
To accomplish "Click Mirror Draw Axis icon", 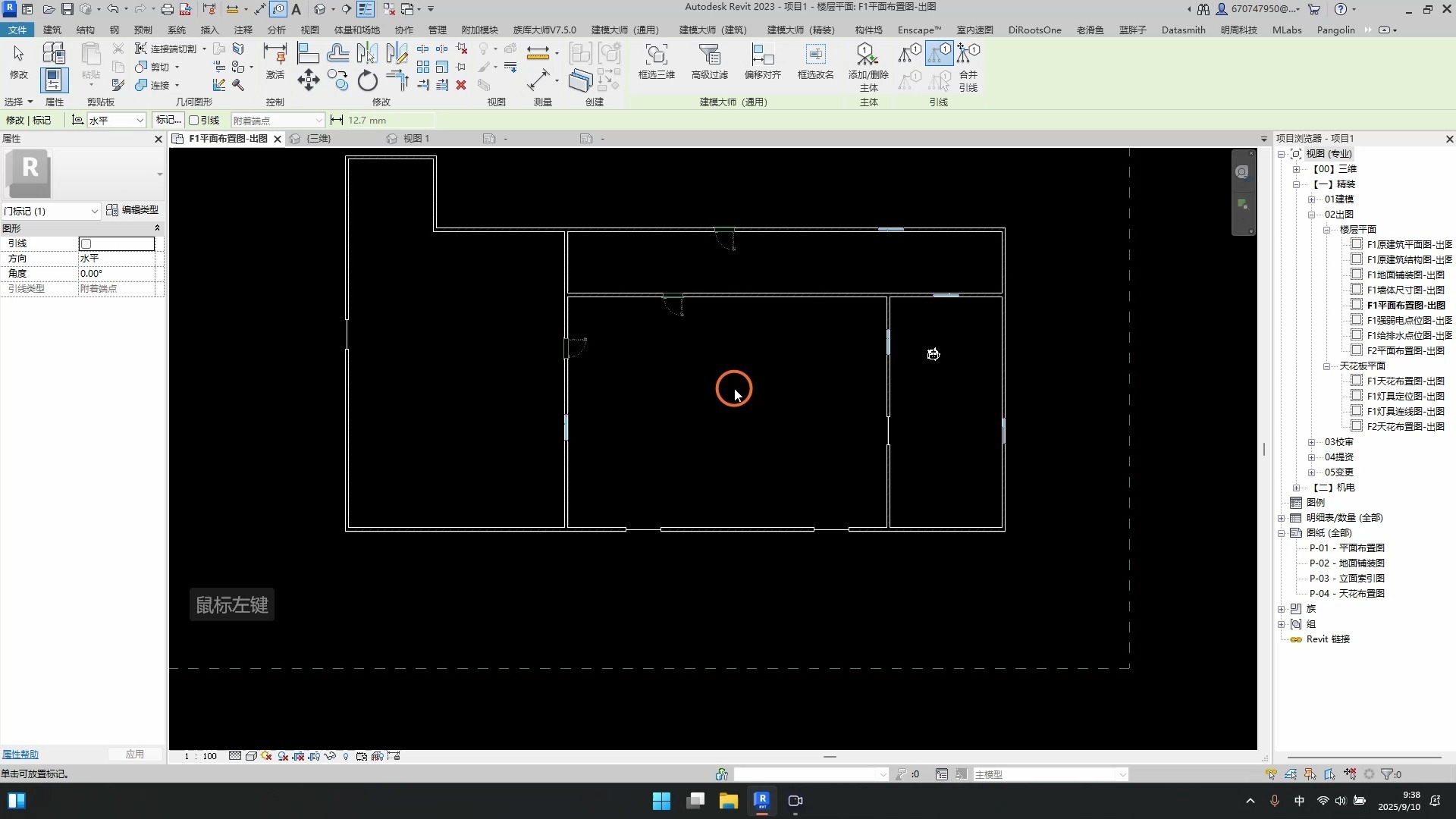I will 397,52.
